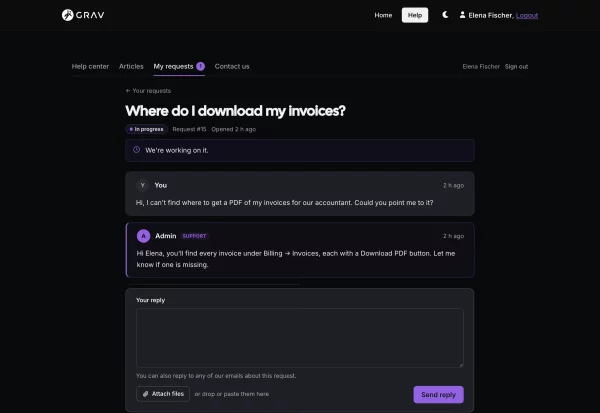Click the drop or paste them here hint
This screenshot has width=600, height=413.
point(232,394)
